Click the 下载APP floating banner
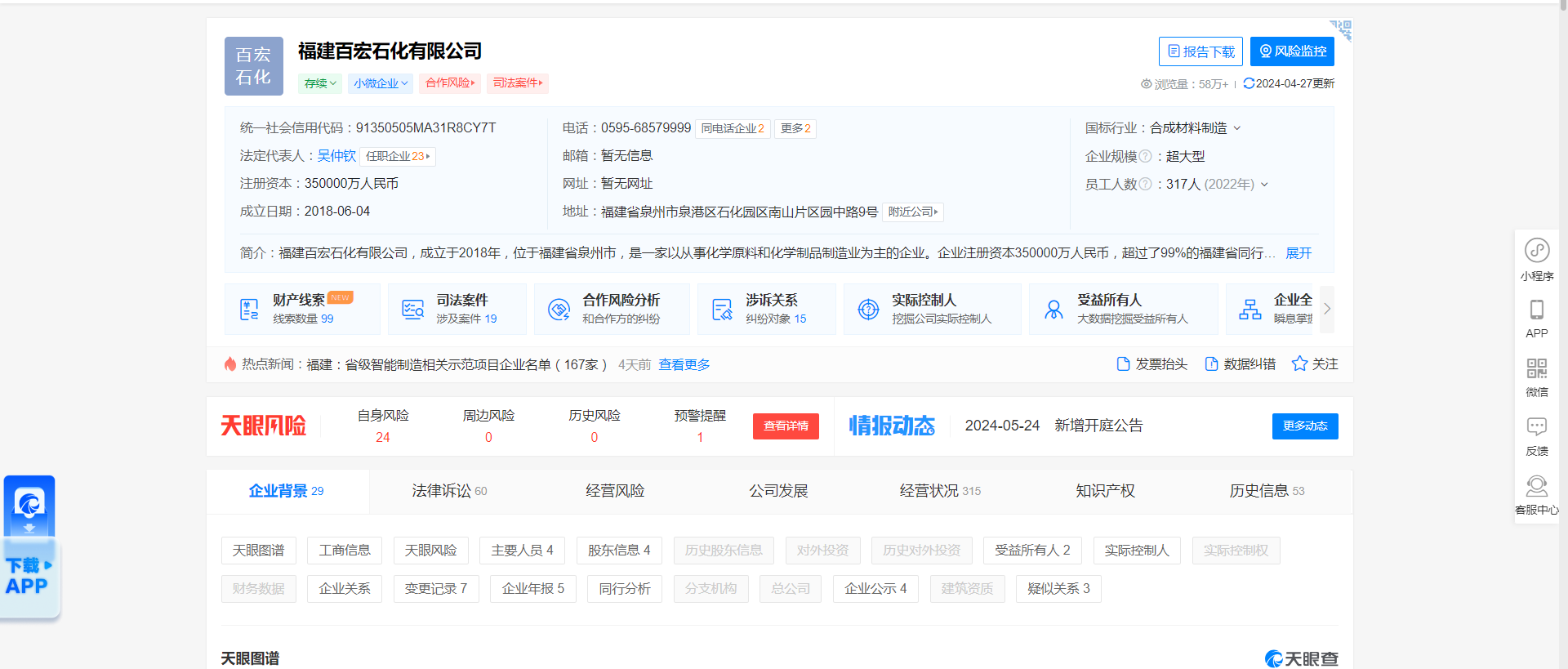 pyautogui.click(x=30, y=547)
